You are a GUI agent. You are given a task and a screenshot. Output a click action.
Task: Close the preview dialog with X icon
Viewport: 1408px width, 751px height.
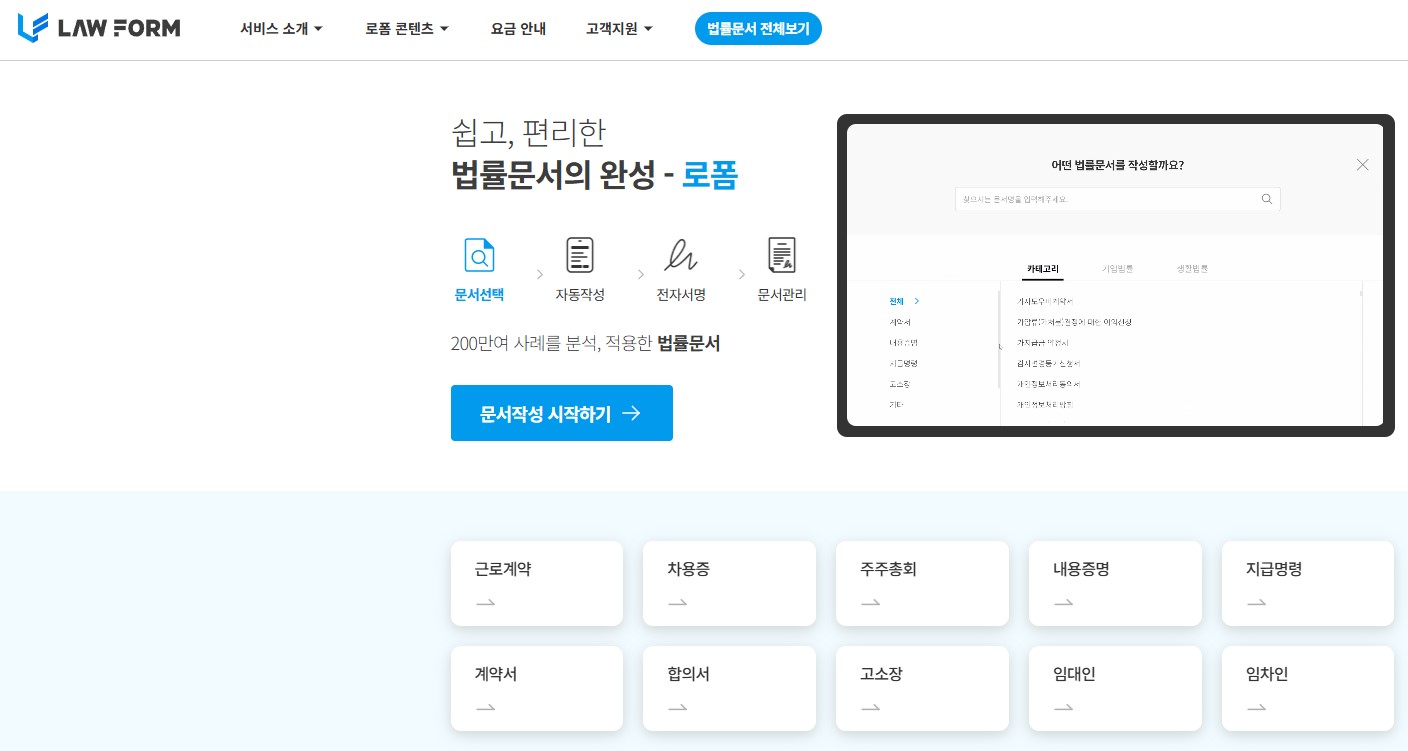tap(1362, 165)
